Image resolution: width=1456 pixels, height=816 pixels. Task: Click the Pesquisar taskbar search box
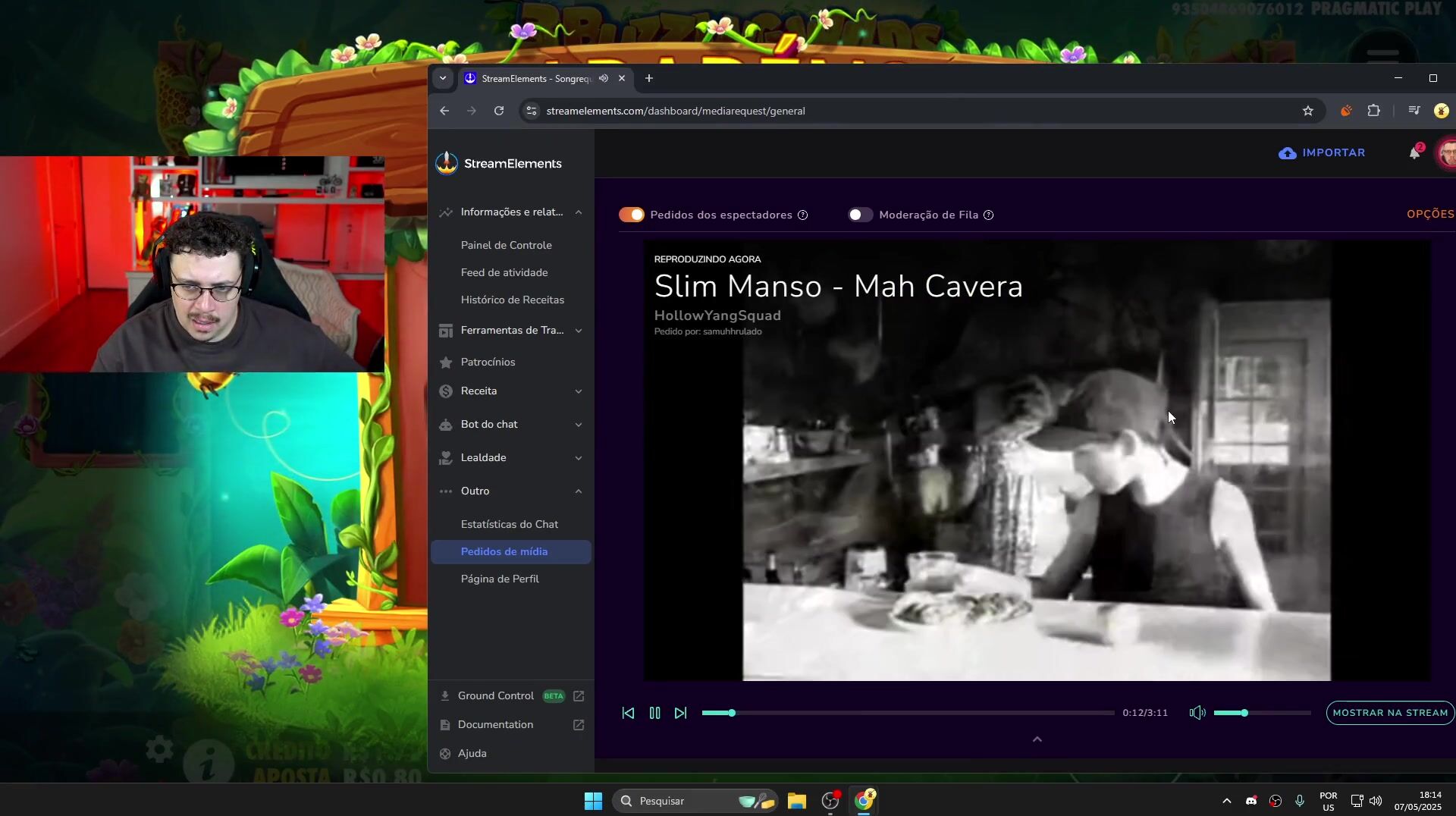pos(695,801)
